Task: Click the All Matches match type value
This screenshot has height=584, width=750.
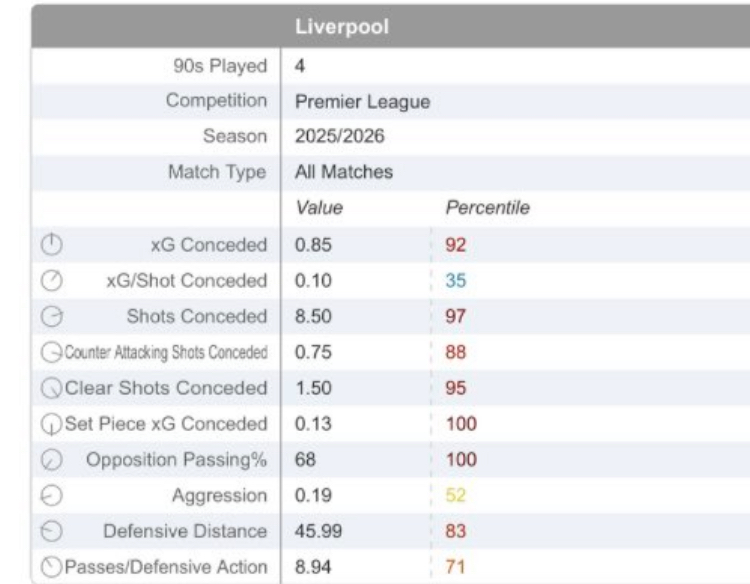Action: point(343,172)
